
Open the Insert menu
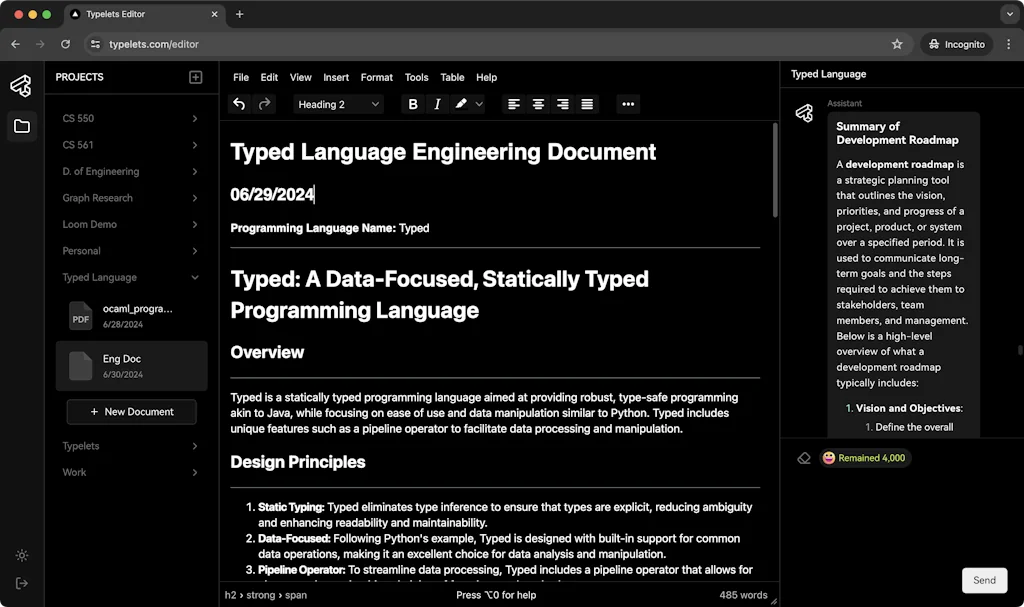(x=336, y=77)
